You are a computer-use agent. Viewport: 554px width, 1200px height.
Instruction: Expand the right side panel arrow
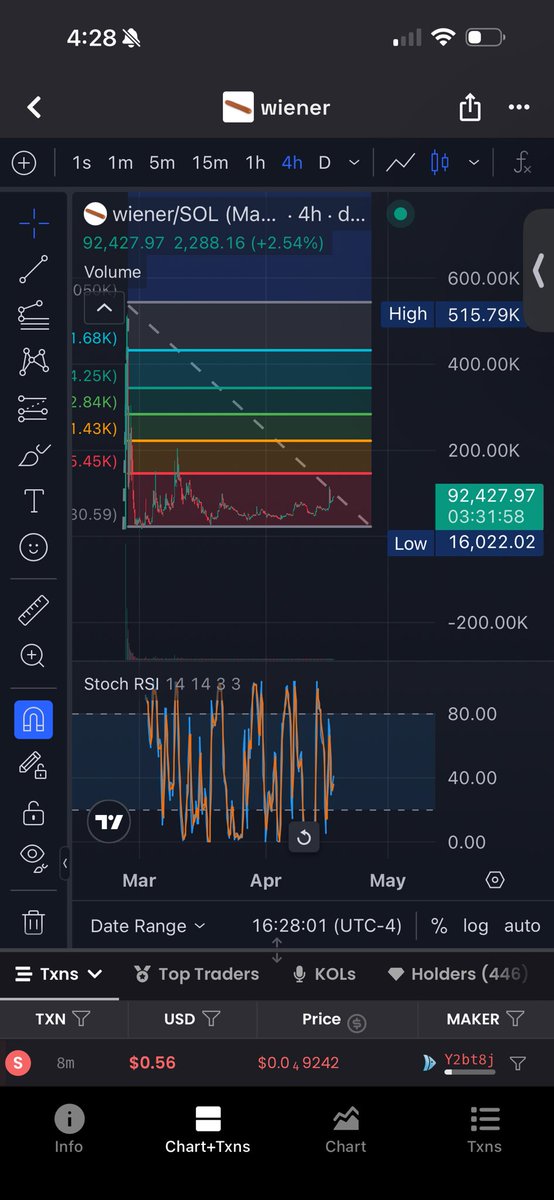click(539, 270)
